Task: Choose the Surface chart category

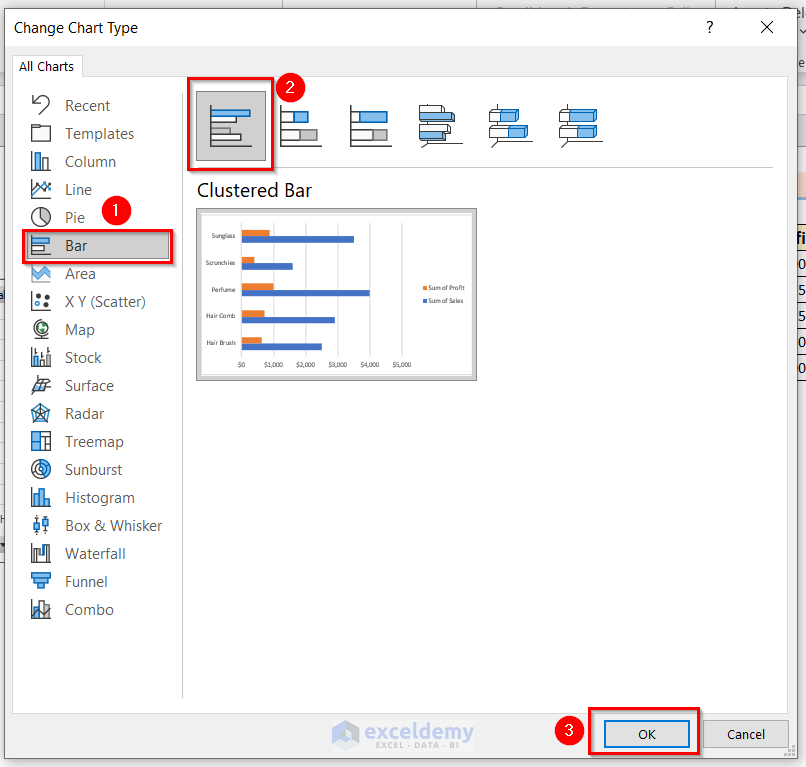Action: coord(89,386)
